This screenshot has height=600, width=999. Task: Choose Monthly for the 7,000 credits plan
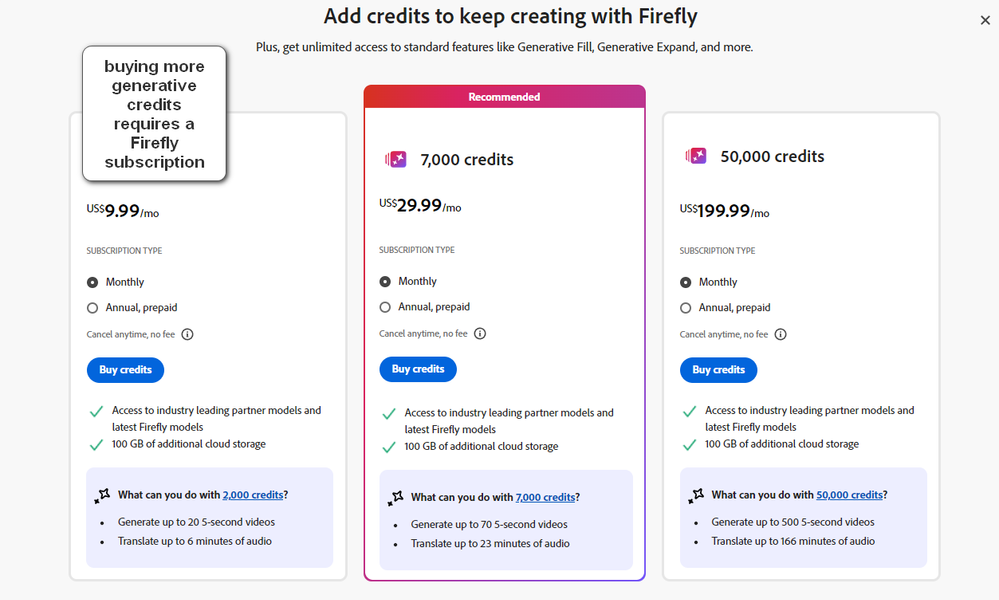(x=385, y=281)
